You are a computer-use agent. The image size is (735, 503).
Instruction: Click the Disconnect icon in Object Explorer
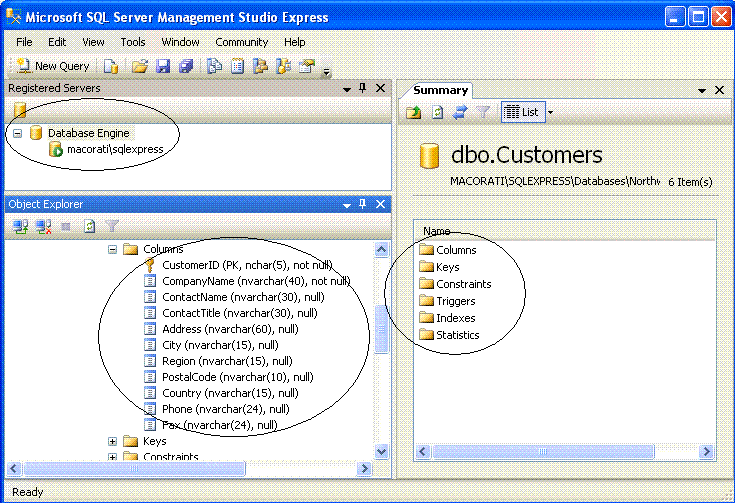[44, 227]
